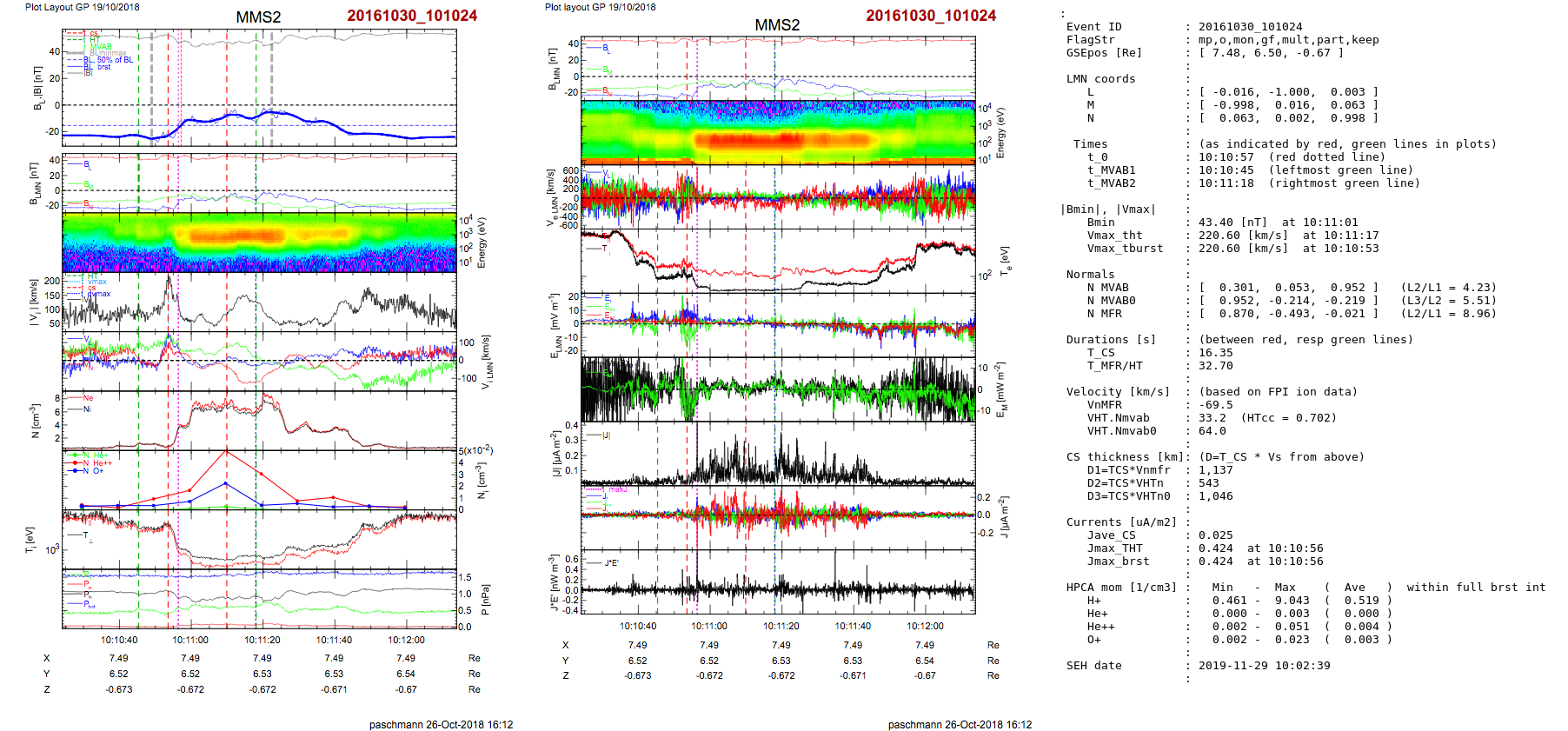Click 'Plot layout GP 19/10/2018' above right plot
Image resolution: width=1568 pixels, height=731 pixels.
(x=600, y=7)
